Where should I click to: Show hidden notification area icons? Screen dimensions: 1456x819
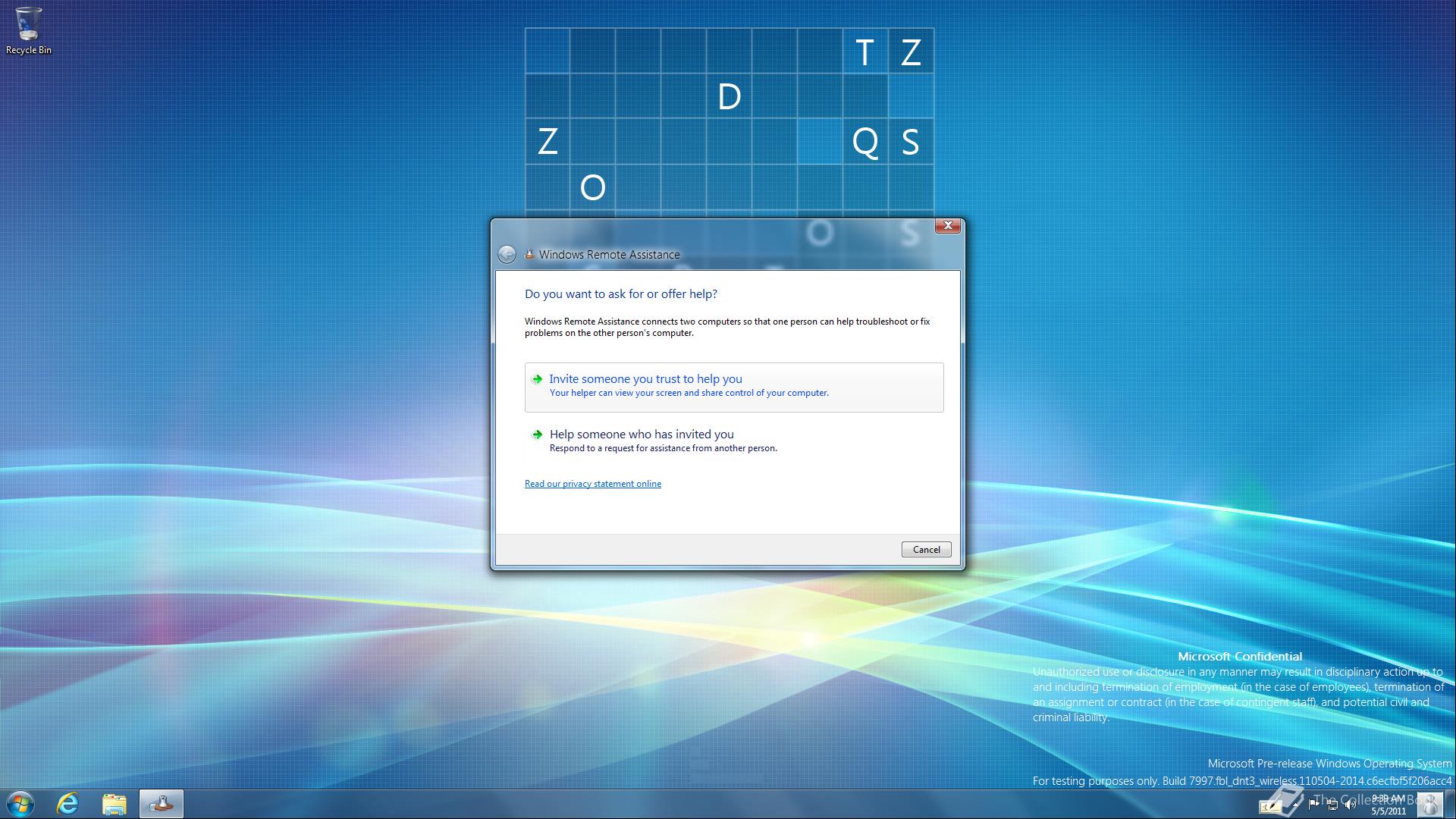1295,805
